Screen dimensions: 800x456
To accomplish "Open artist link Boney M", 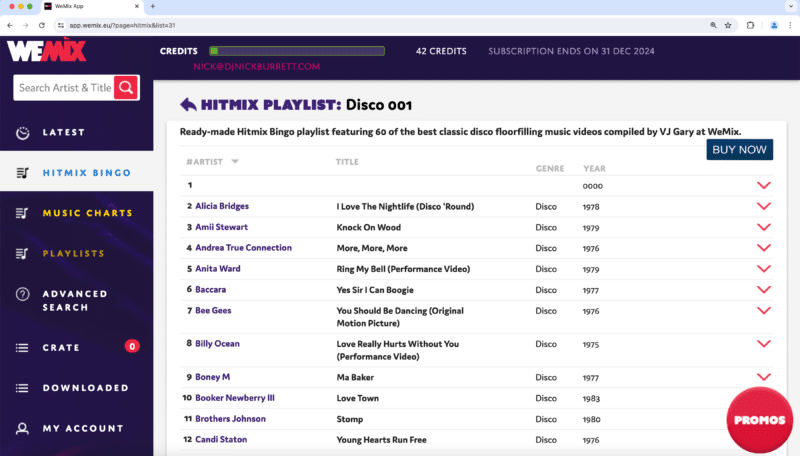I will pyautogui.click(x=213, y=377).
